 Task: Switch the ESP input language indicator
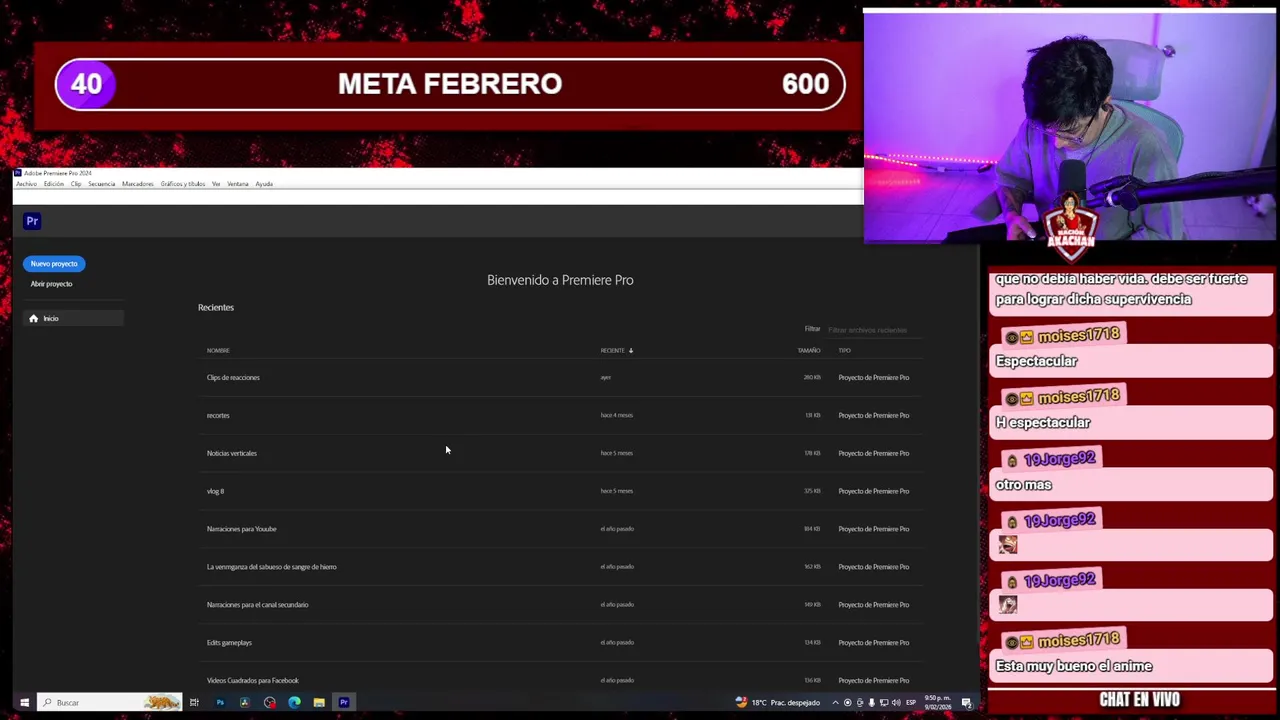pos(911,703)
